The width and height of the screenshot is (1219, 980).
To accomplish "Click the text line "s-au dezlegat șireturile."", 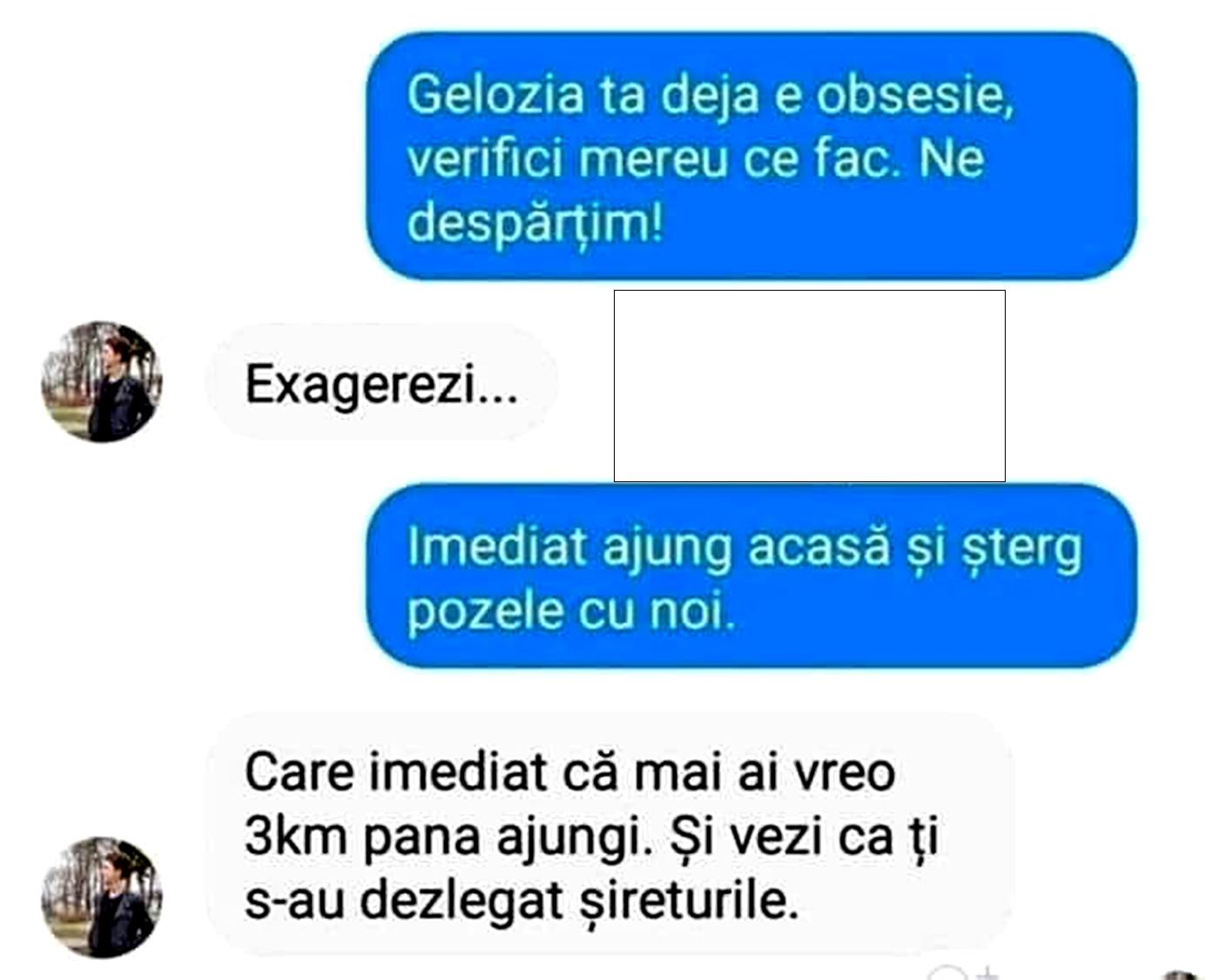I will (522, 900).
